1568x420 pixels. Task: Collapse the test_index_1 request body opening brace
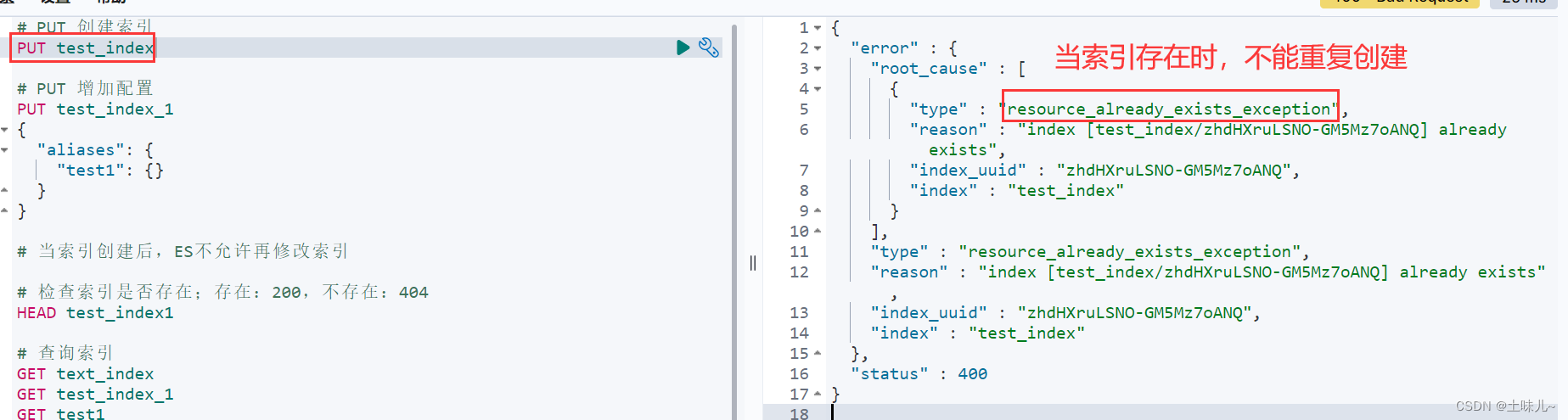coord(5,130)
